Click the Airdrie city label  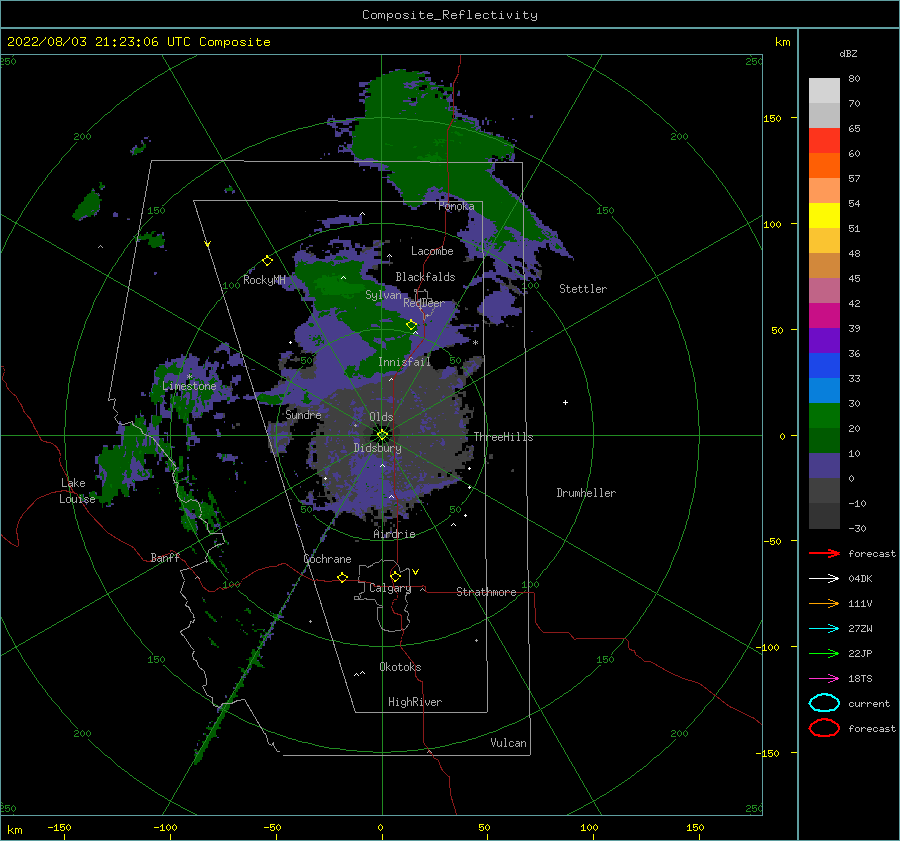coord(394,534)
